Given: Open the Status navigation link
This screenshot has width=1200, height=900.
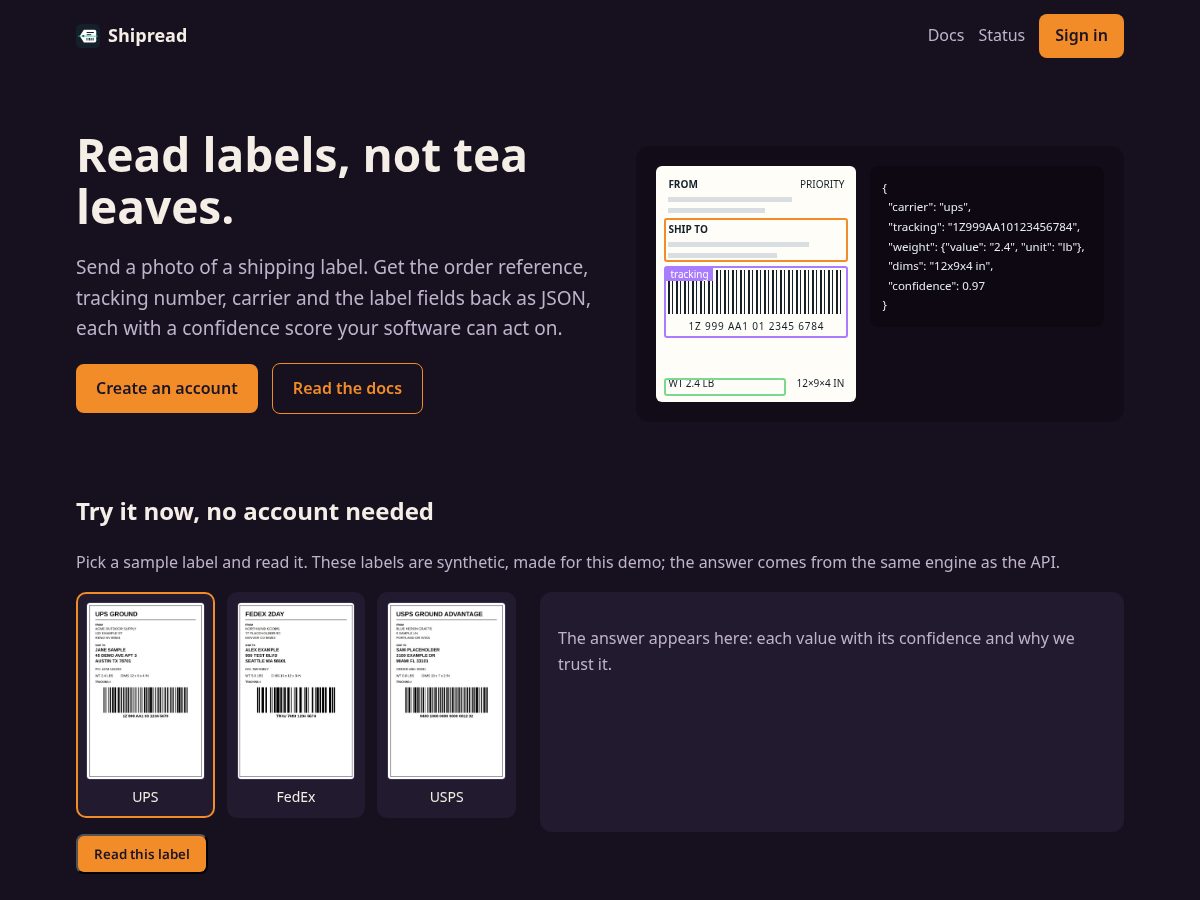Looking at the screenshot, I should click(x=1001, y=36).
